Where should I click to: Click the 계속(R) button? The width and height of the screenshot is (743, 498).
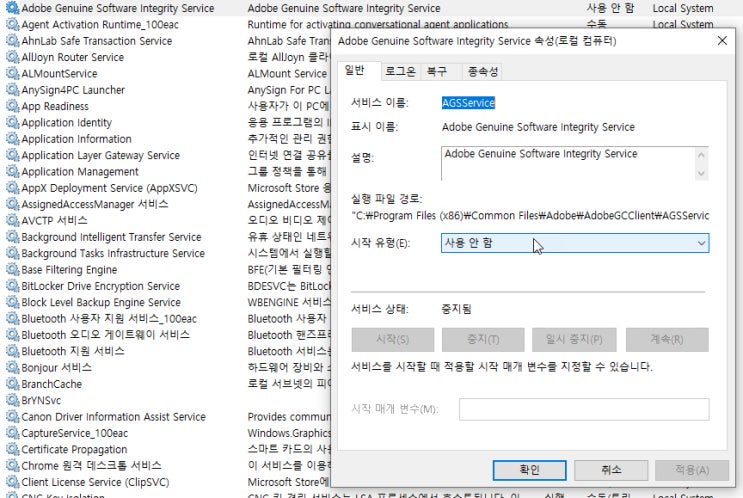coord(667,339)
